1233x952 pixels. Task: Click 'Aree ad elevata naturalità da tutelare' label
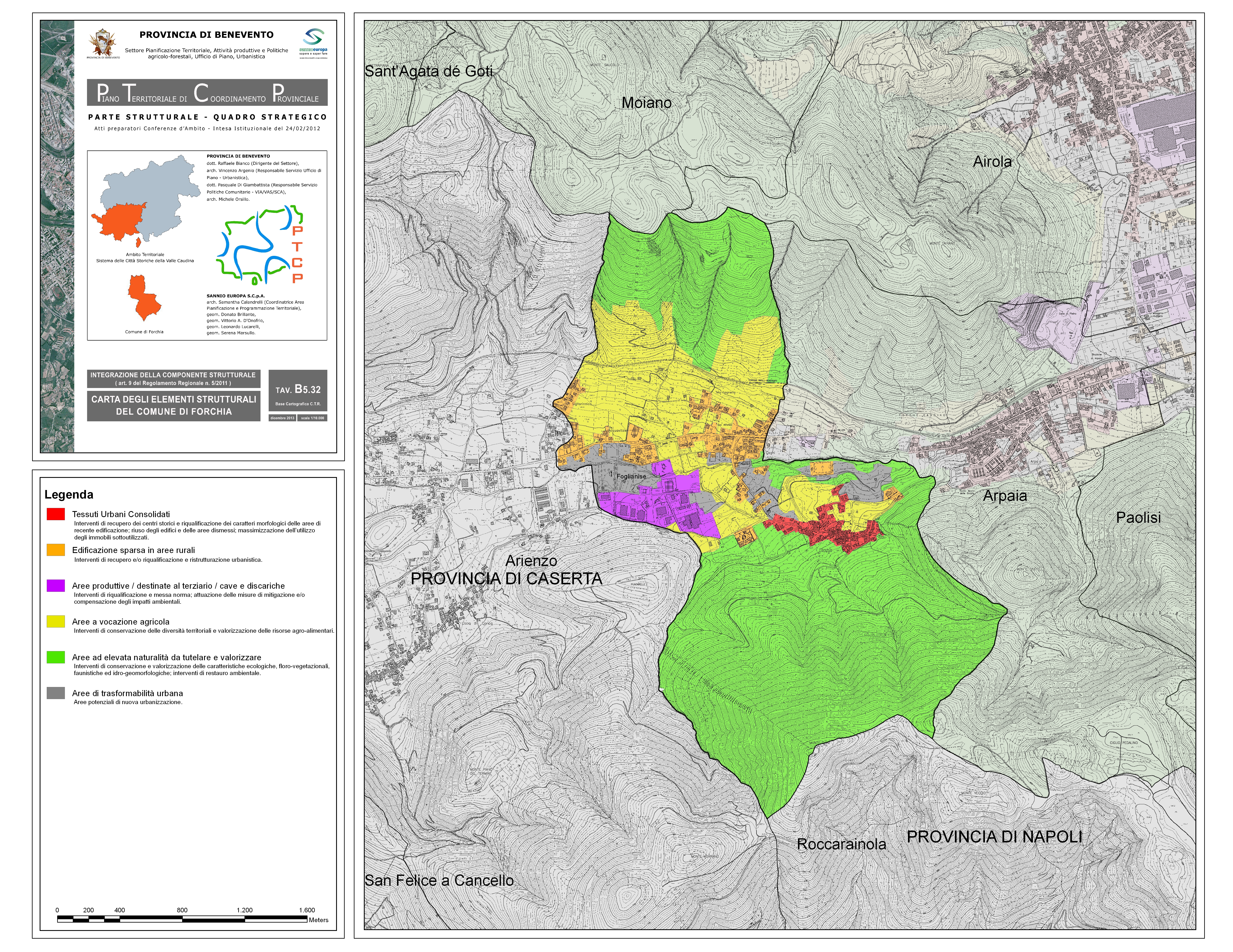pyautogui.click(x=166, y=657)
